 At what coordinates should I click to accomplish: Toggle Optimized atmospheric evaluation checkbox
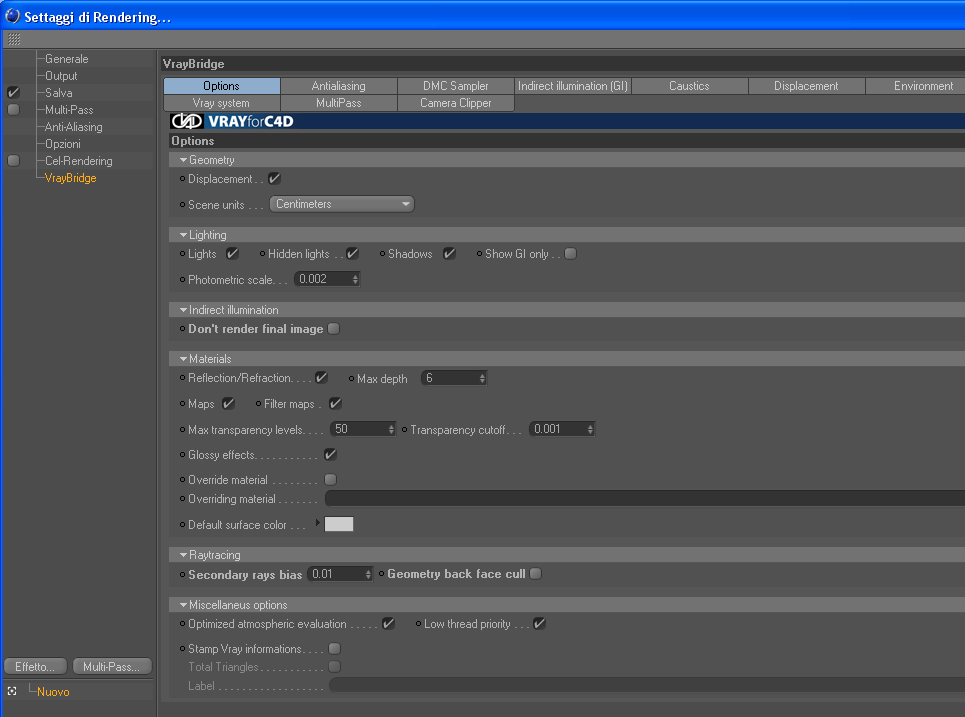(388, 623)
